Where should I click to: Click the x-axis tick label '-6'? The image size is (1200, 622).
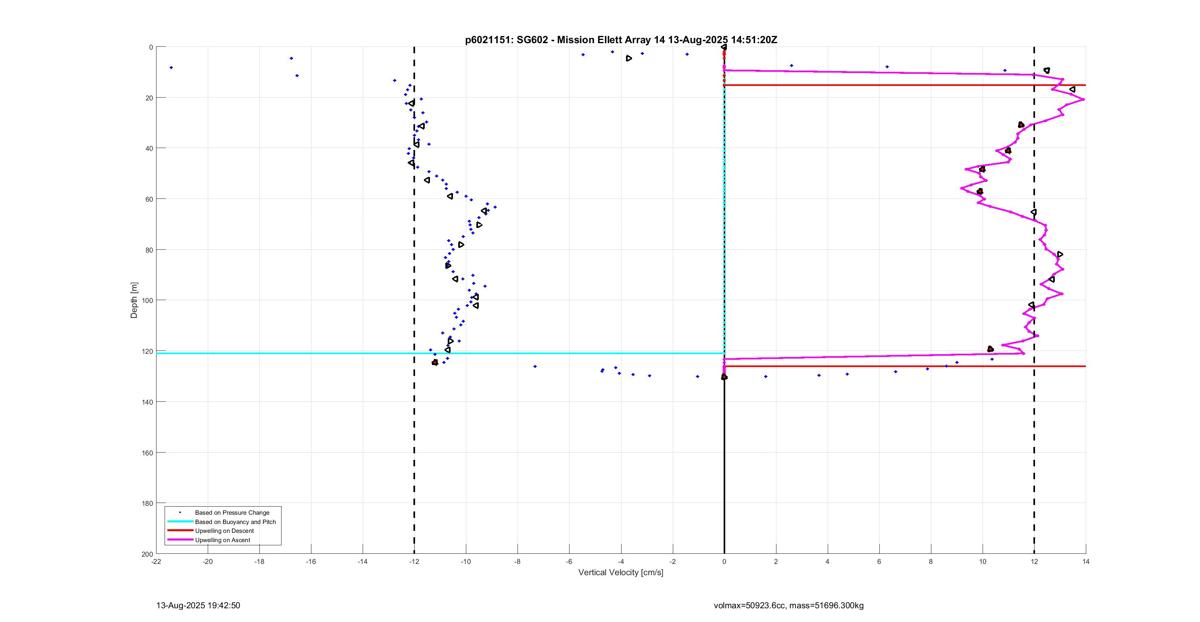pyautogui.click(x=569, y=562)
